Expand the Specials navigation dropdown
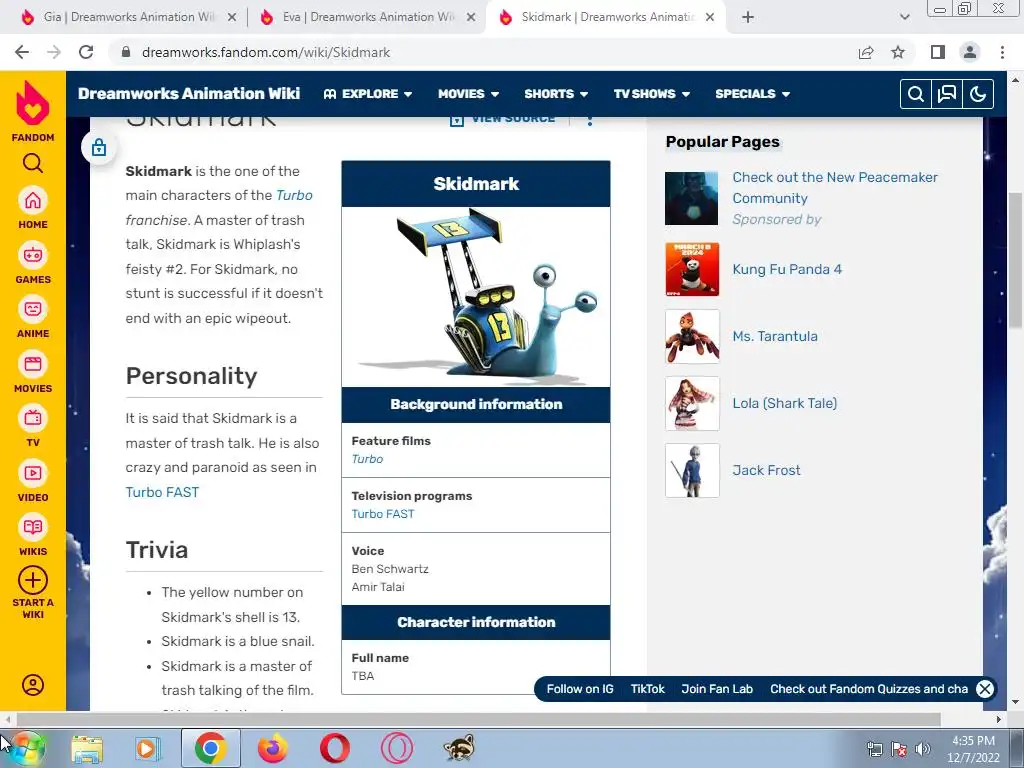This screenshot has height=768, width=1024. click(752, 94)
